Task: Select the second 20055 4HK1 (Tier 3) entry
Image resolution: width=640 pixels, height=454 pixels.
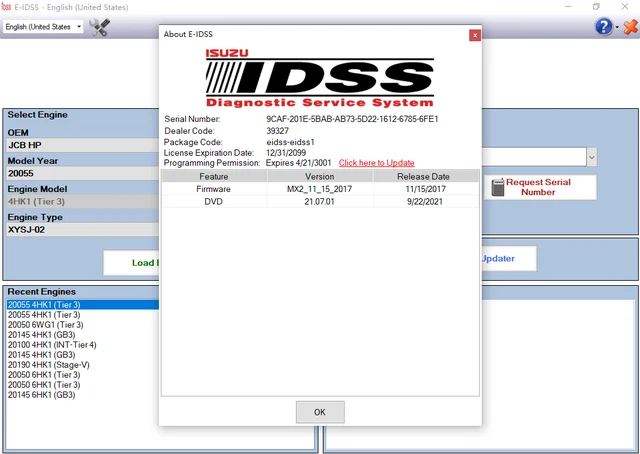Action: (x=44, y=315)
